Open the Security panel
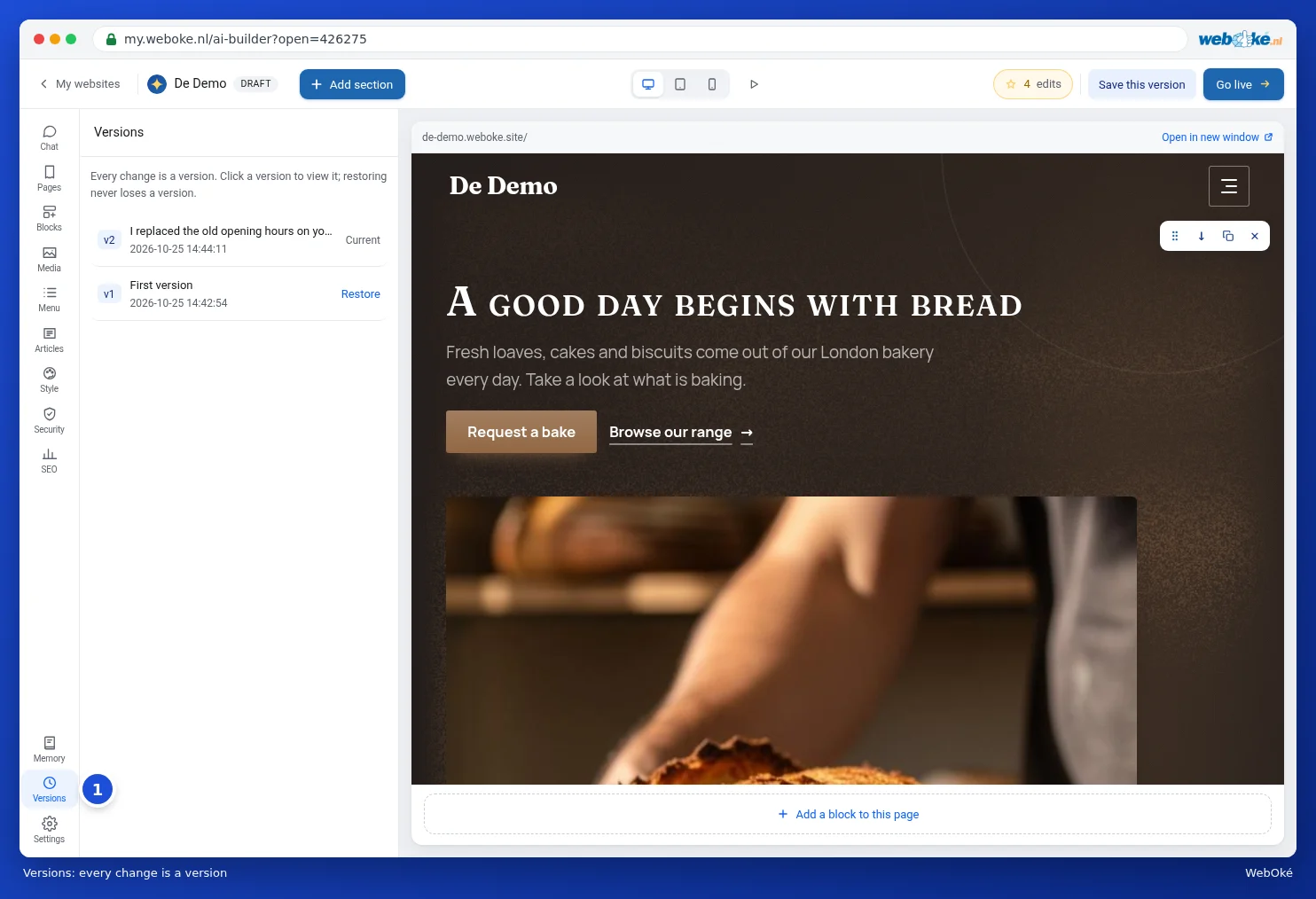The height and width of the screenshot is (899, 1316). [x=50, y=420]
